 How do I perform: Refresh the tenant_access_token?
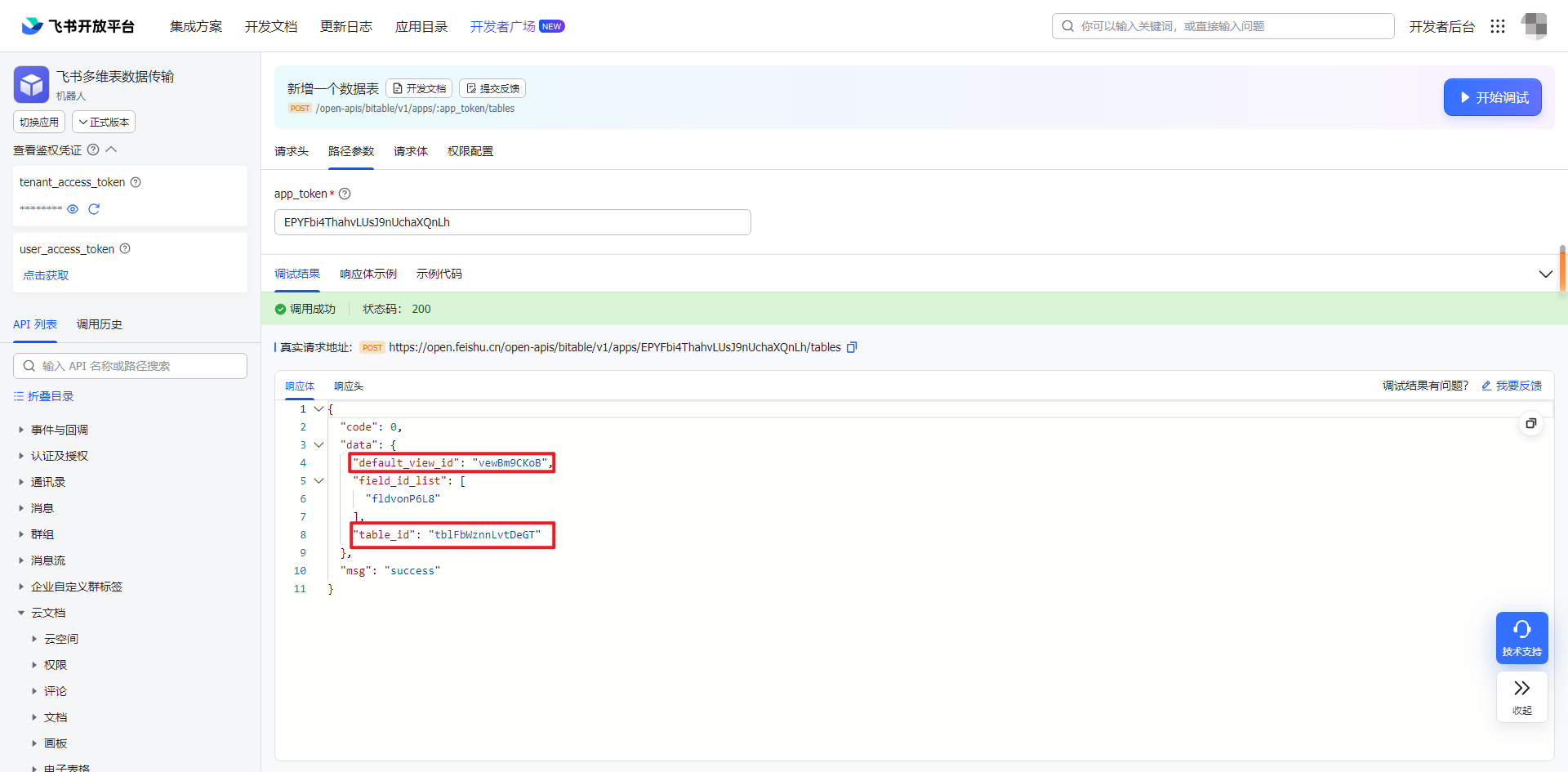[x=94, y=209]
